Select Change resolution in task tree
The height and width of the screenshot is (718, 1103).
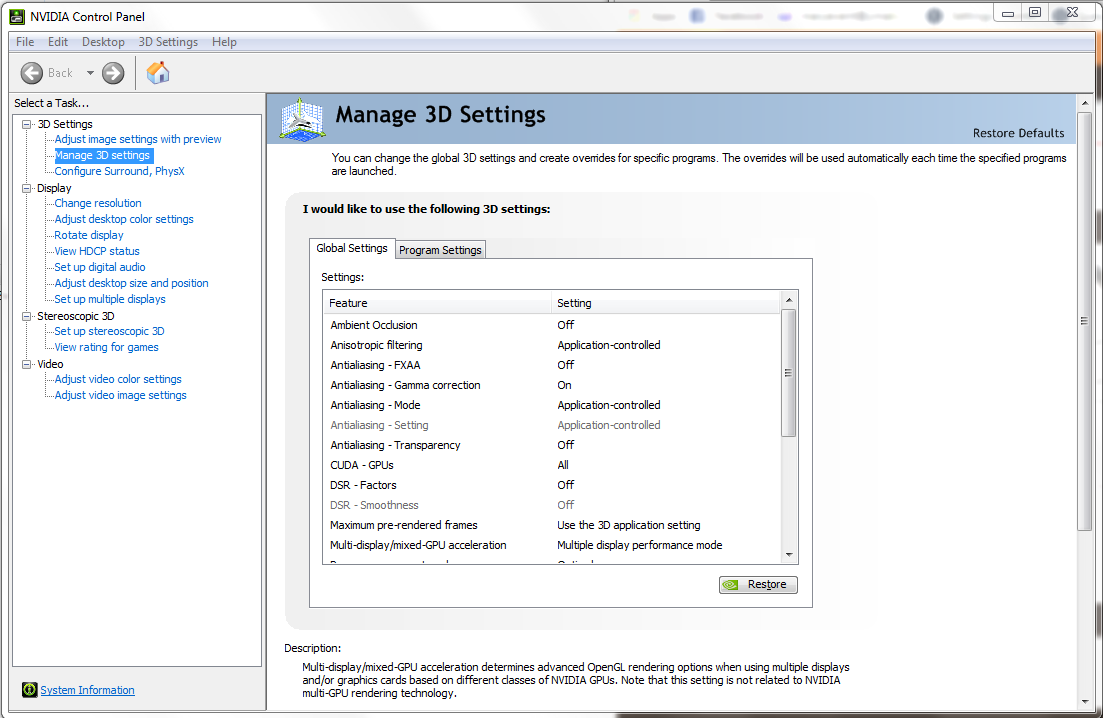(98, 203)
